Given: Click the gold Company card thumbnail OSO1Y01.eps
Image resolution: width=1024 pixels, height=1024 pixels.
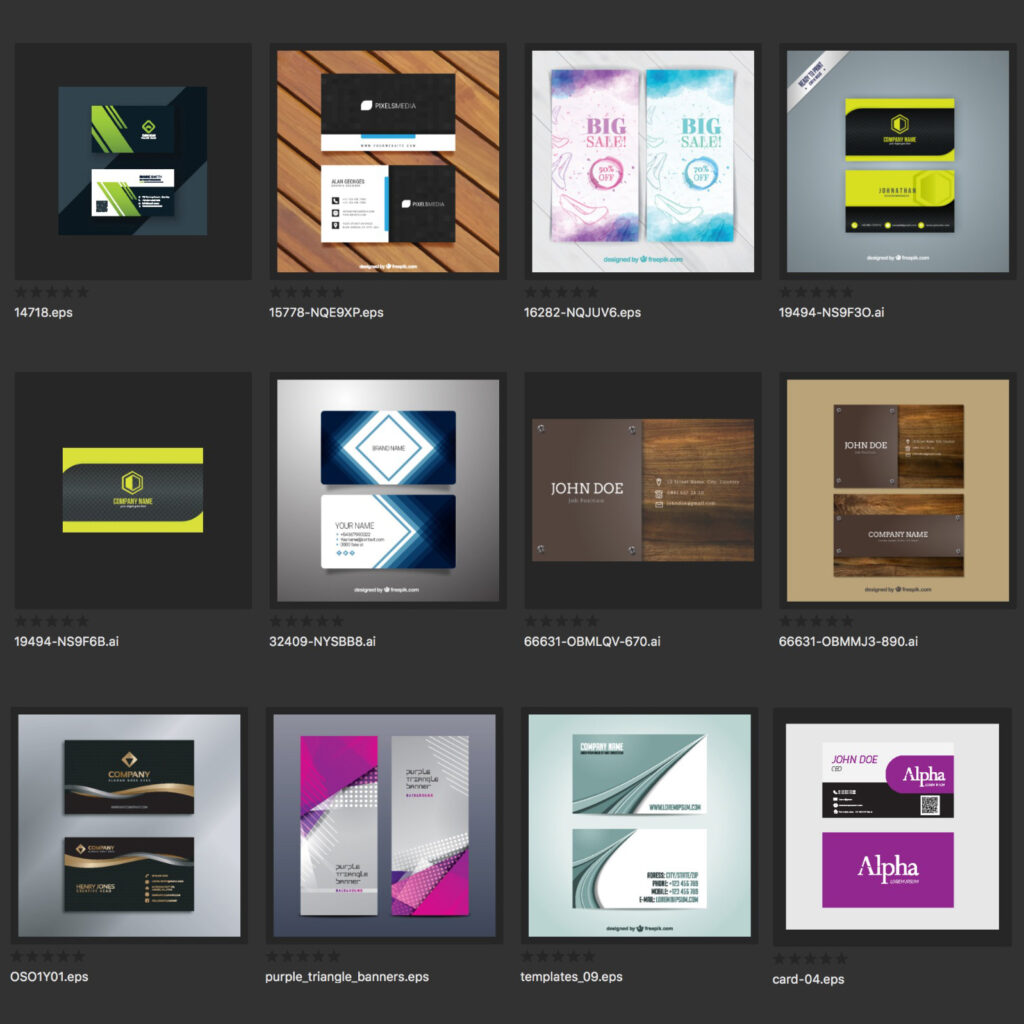Looking at the screenshot, I should point(129,825).
